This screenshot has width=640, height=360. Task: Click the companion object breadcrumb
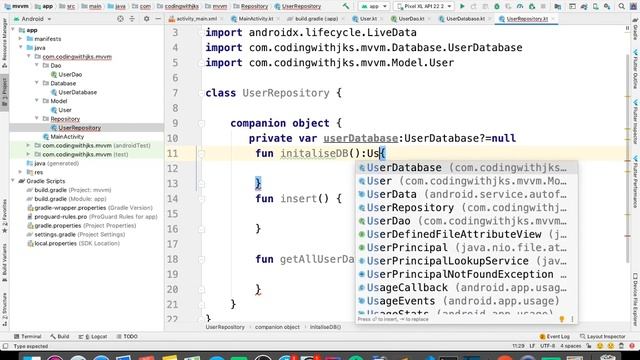277,327
